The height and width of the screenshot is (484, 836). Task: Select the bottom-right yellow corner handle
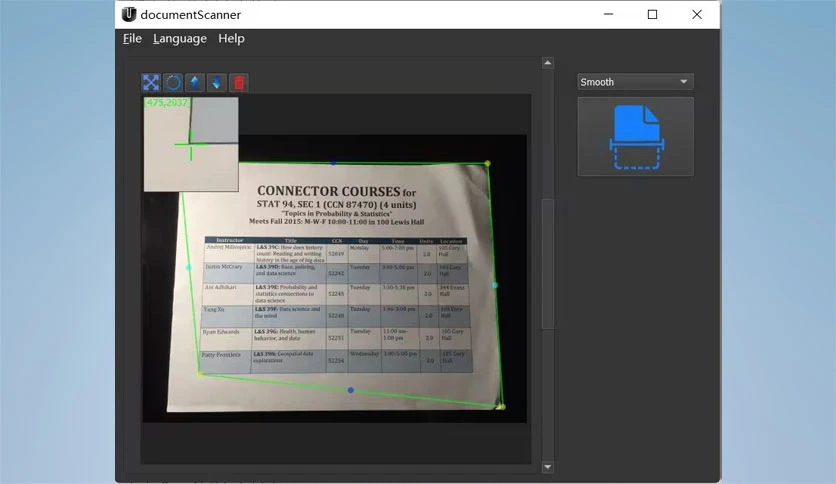[502, 407]
